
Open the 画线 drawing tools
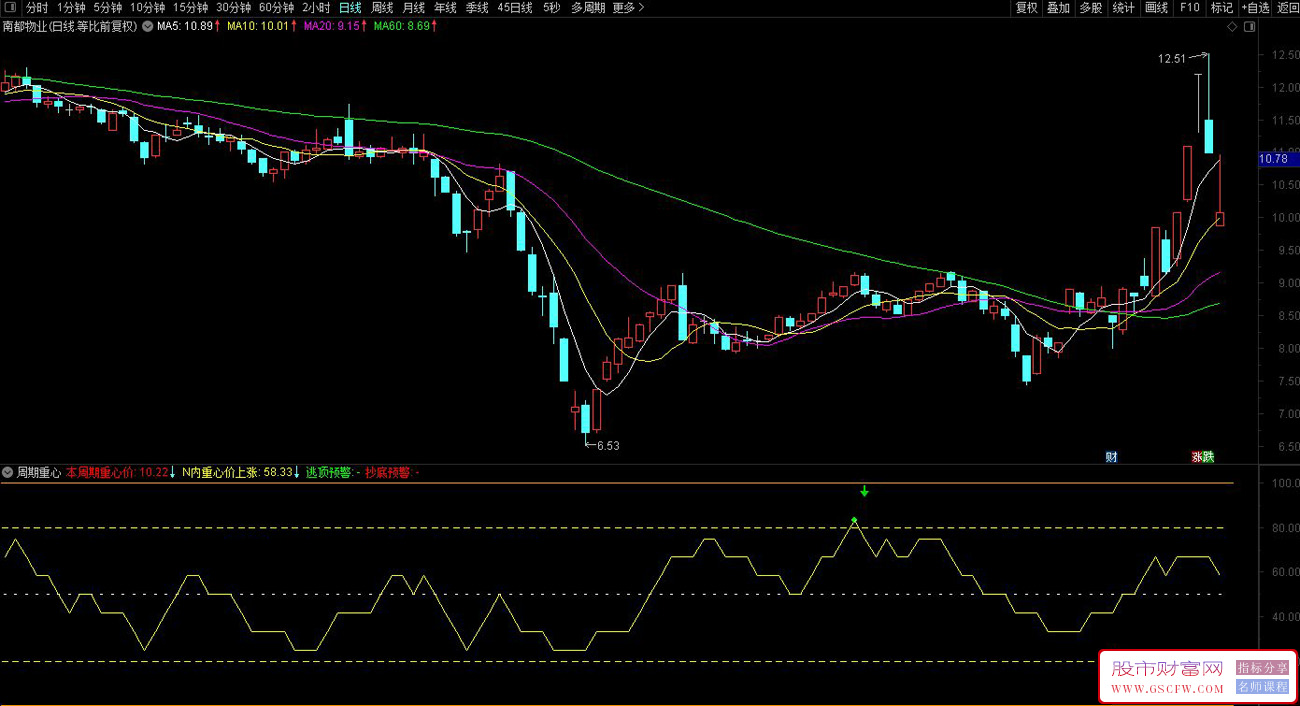pos(1156,8)
